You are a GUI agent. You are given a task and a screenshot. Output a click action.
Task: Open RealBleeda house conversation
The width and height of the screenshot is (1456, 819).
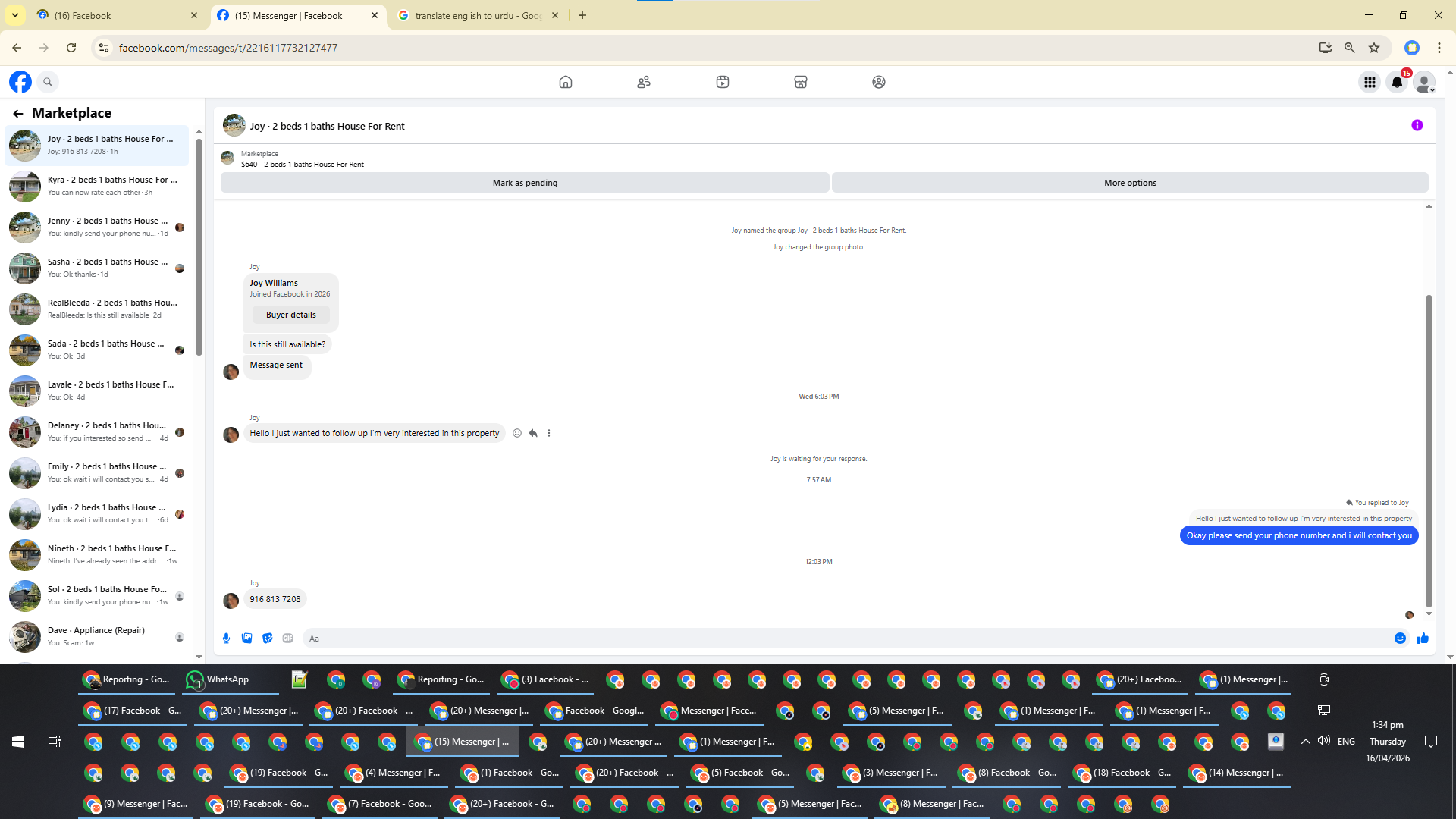[x=97, y=309]
